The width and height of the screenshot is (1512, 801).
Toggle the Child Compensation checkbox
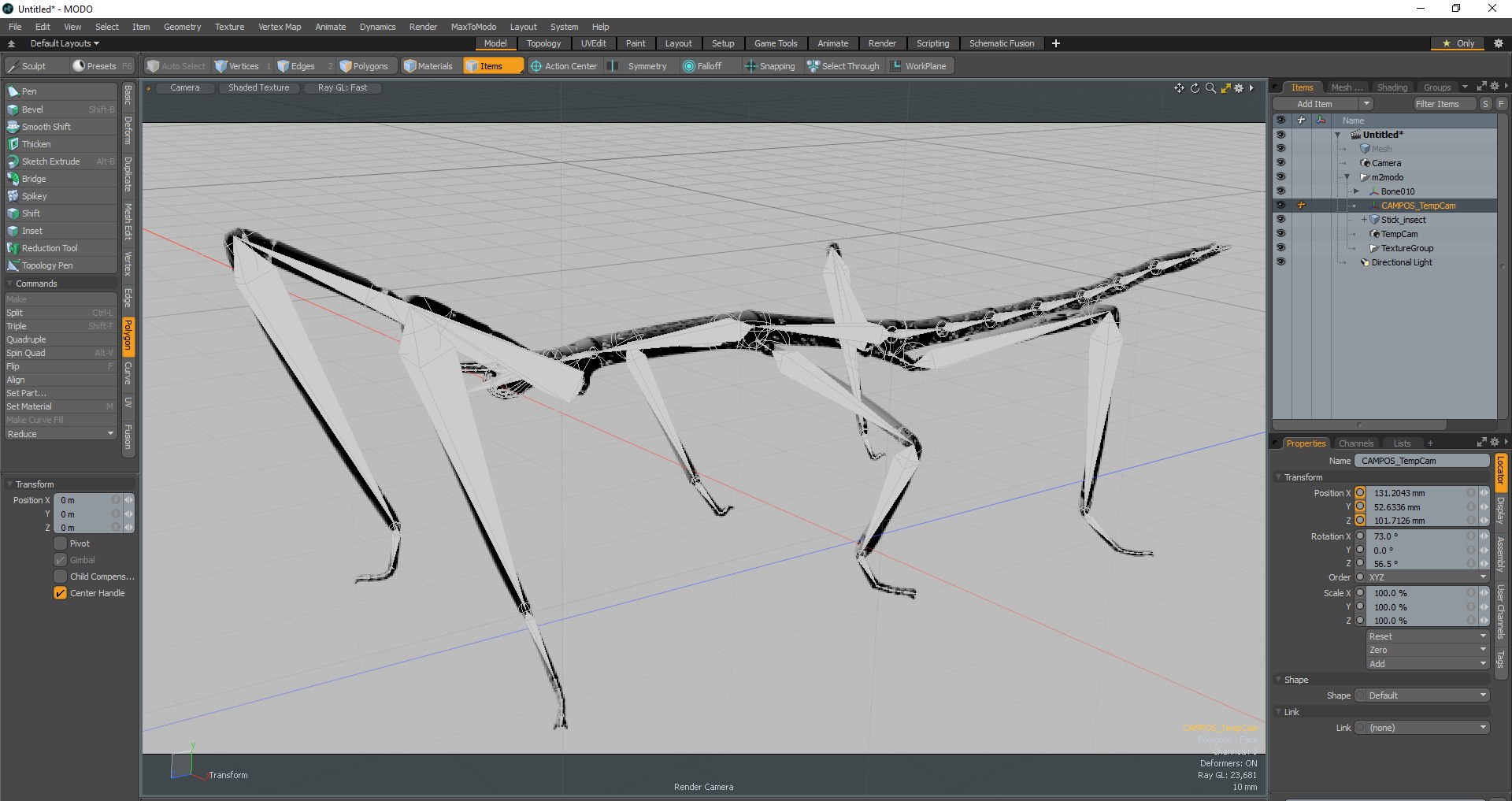(60, 577)
